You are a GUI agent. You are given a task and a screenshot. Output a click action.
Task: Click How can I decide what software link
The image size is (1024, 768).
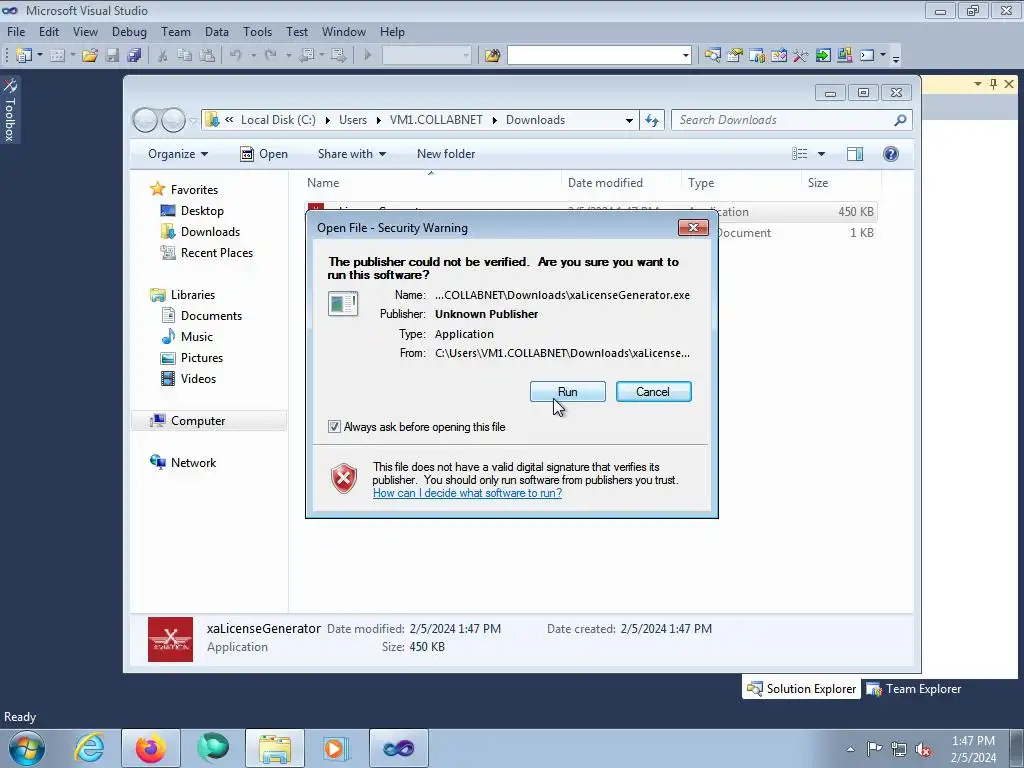(468, 493)
